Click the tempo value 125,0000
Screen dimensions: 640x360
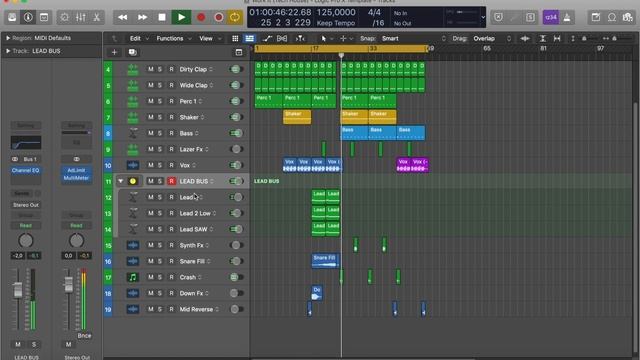336,12
